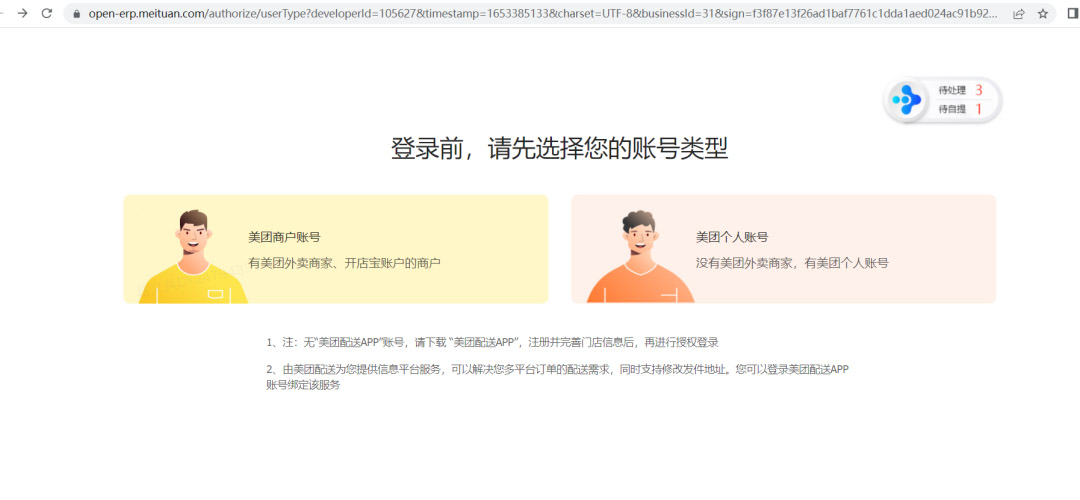1080x500 pixels.
Task: Click the share page icon in address bar
Action: pos(1019,13)
